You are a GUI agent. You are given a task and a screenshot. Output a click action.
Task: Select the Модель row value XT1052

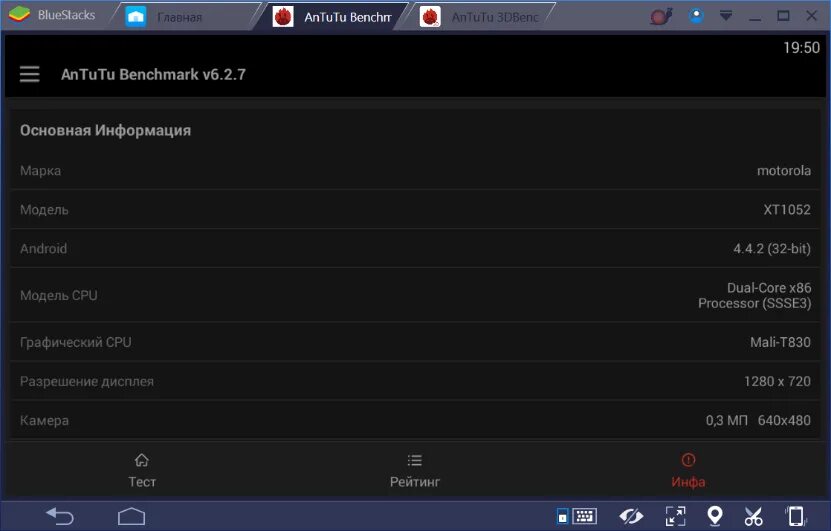pos(787,210)
